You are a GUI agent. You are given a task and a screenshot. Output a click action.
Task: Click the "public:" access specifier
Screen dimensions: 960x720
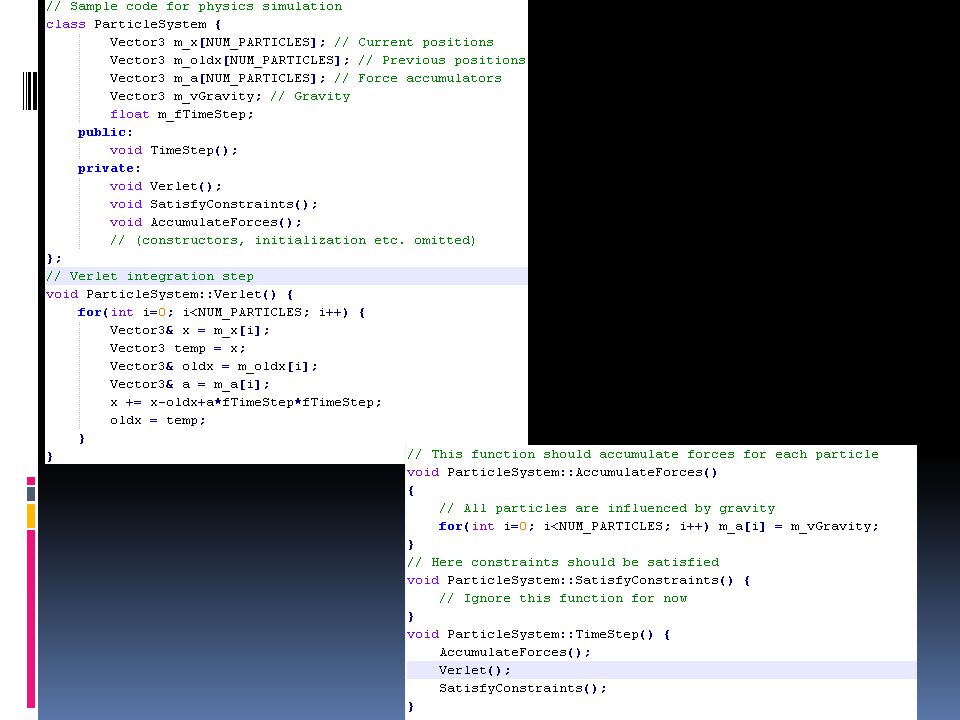tap(105, 132)
